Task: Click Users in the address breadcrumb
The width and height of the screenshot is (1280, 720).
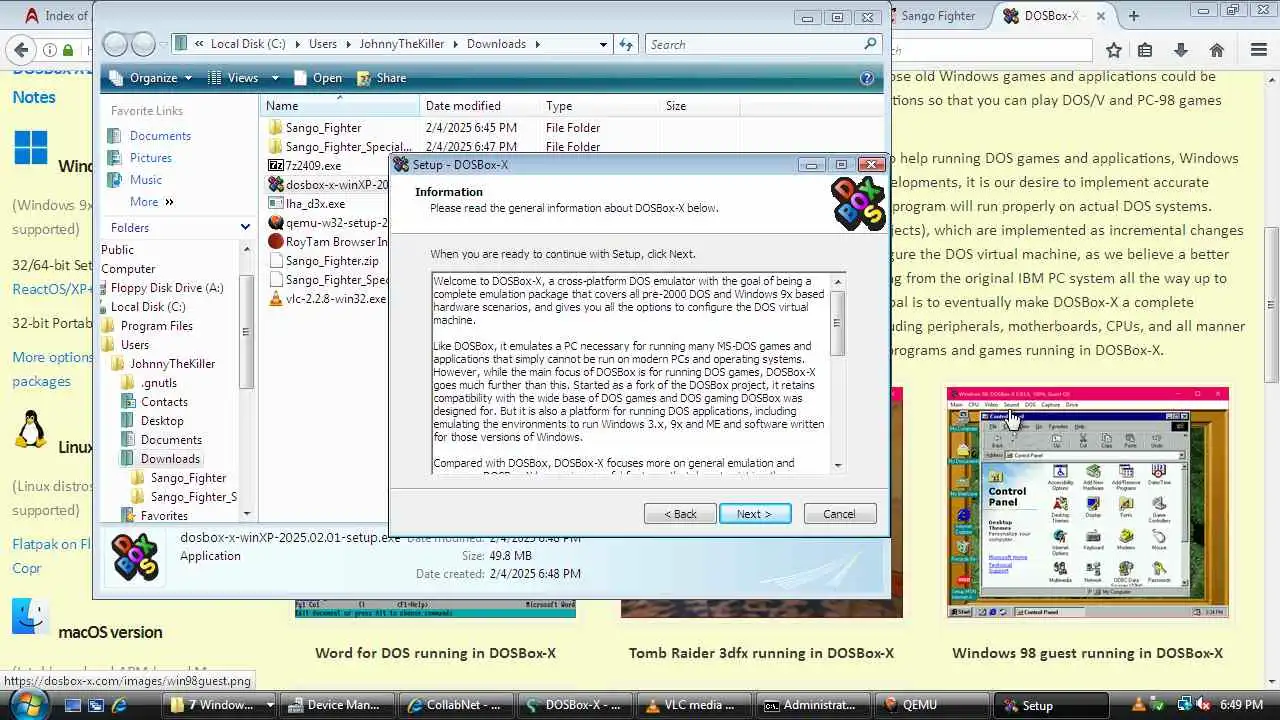Action: coord(323,44)
